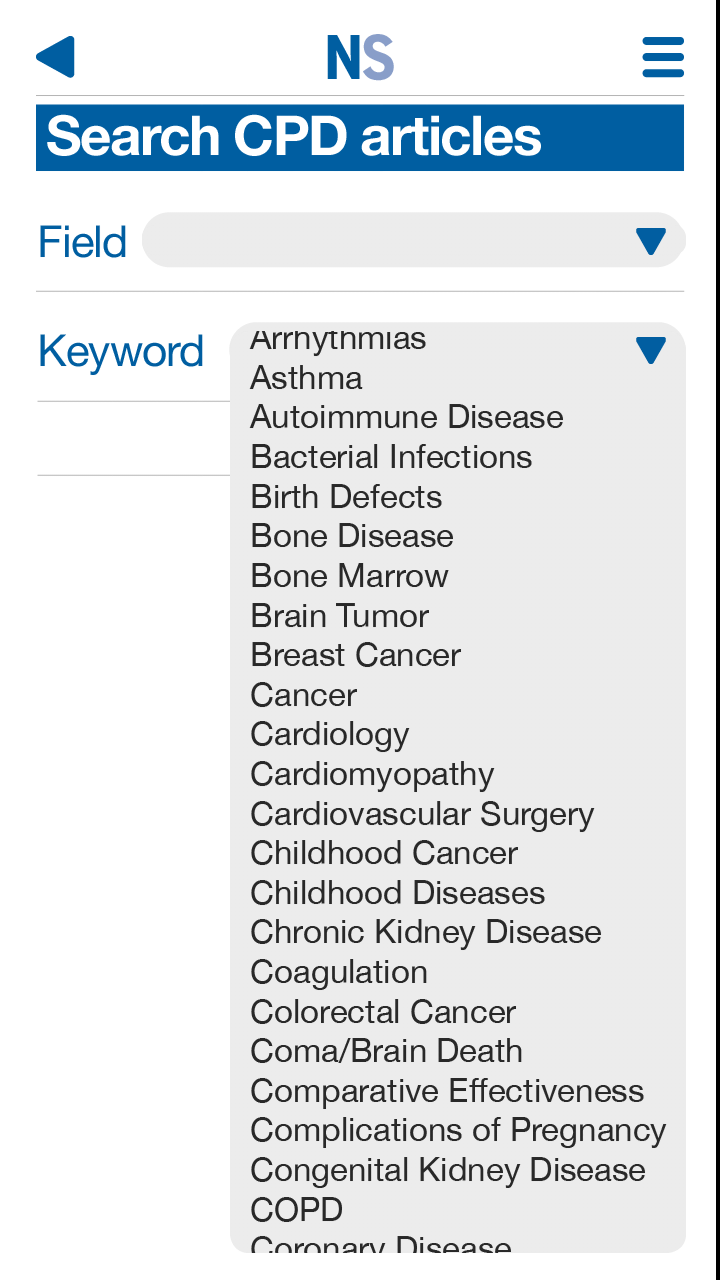Tap the NS logo
The width and height of the screenshot is (720, 1280).
(x=360, y=57)
